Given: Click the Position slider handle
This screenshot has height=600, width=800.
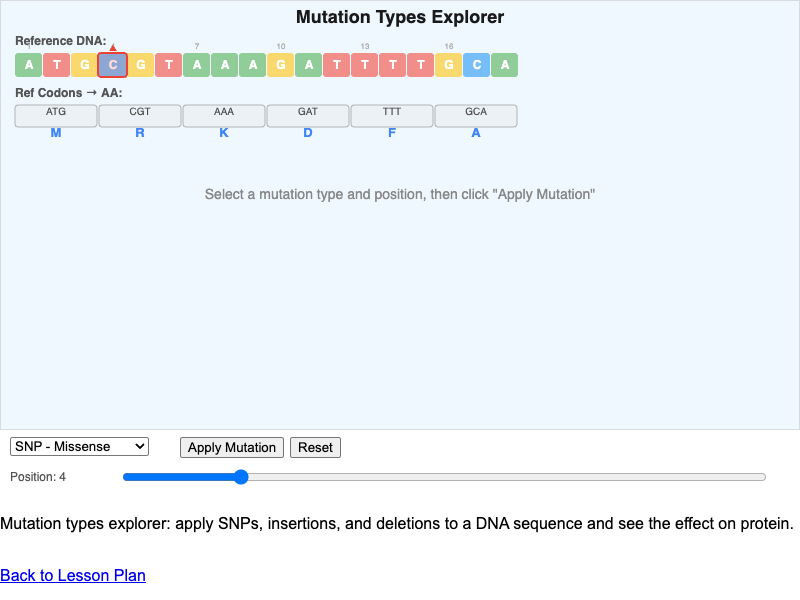Looking at the screenshot, I should click(x=241, y=477).
